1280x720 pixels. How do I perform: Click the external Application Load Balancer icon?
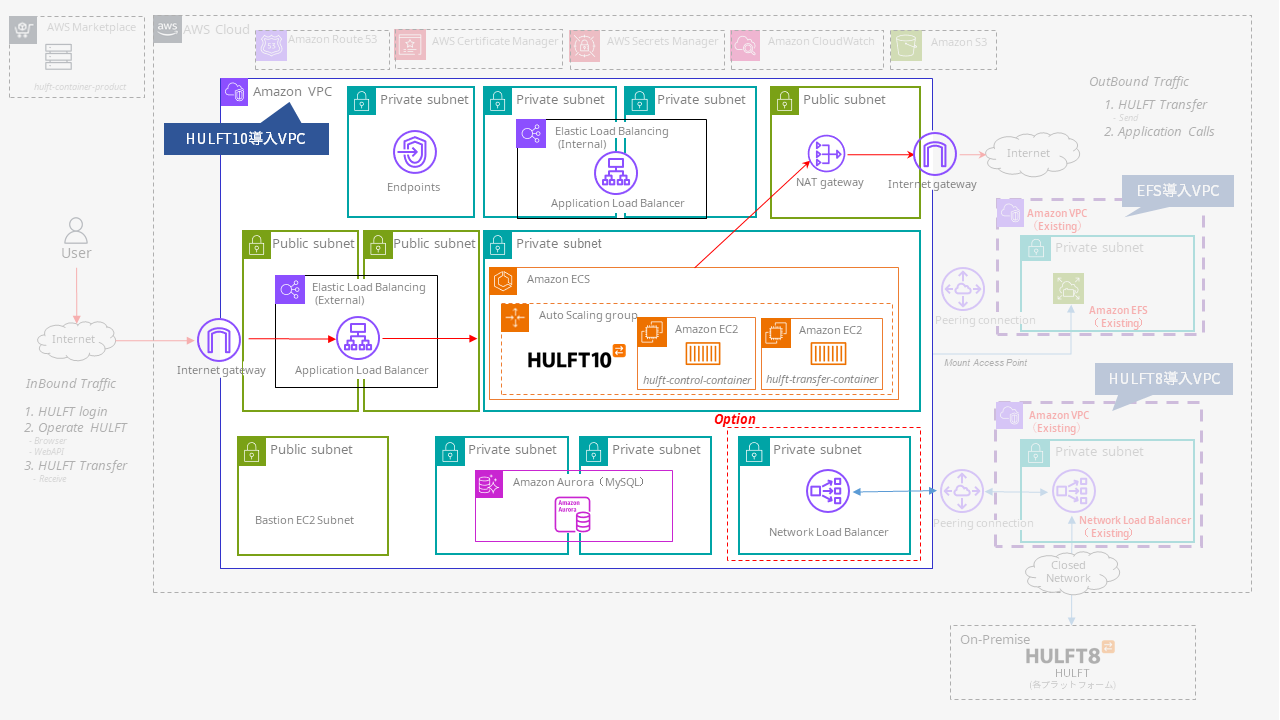pyautogui.click(x=358, y=340)
